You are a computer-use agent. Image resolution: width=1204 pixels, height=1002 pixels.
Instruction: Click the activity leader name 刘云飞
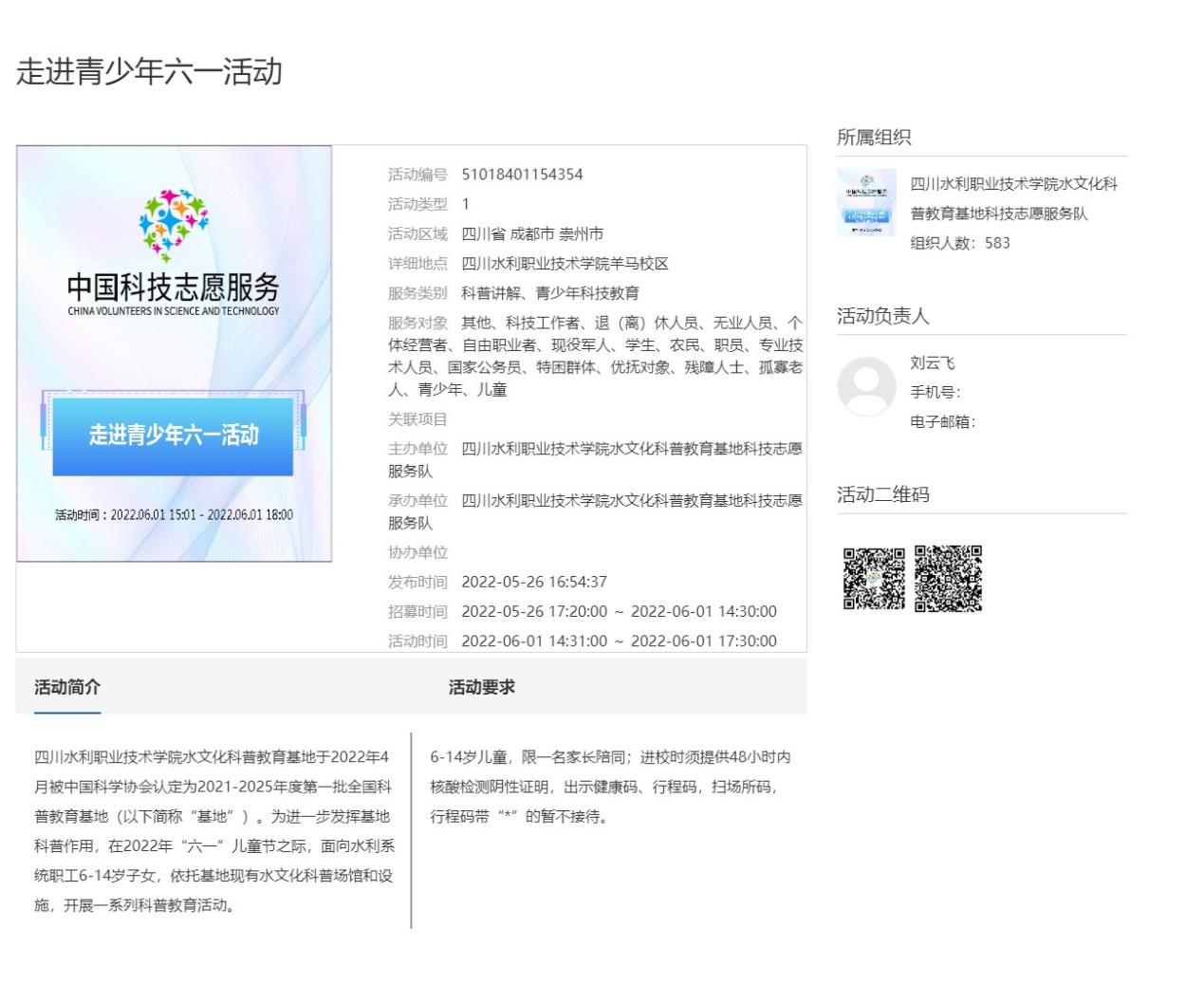(x=933, y=362)
